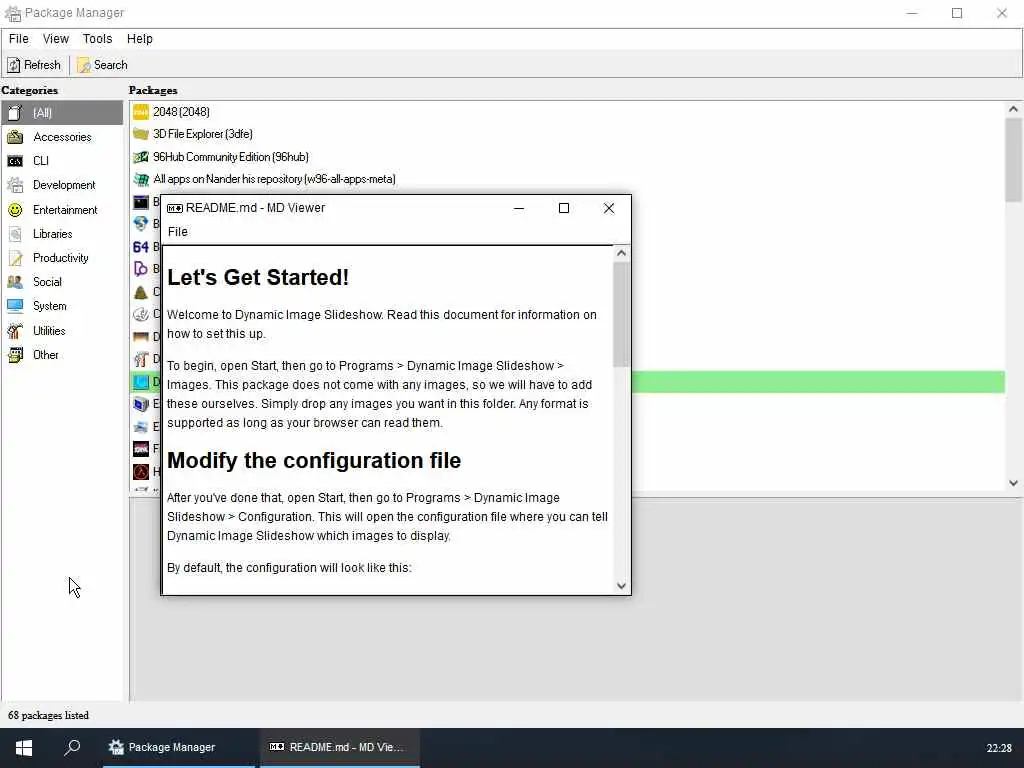
Task: Select the Social category
Action: 62,282
